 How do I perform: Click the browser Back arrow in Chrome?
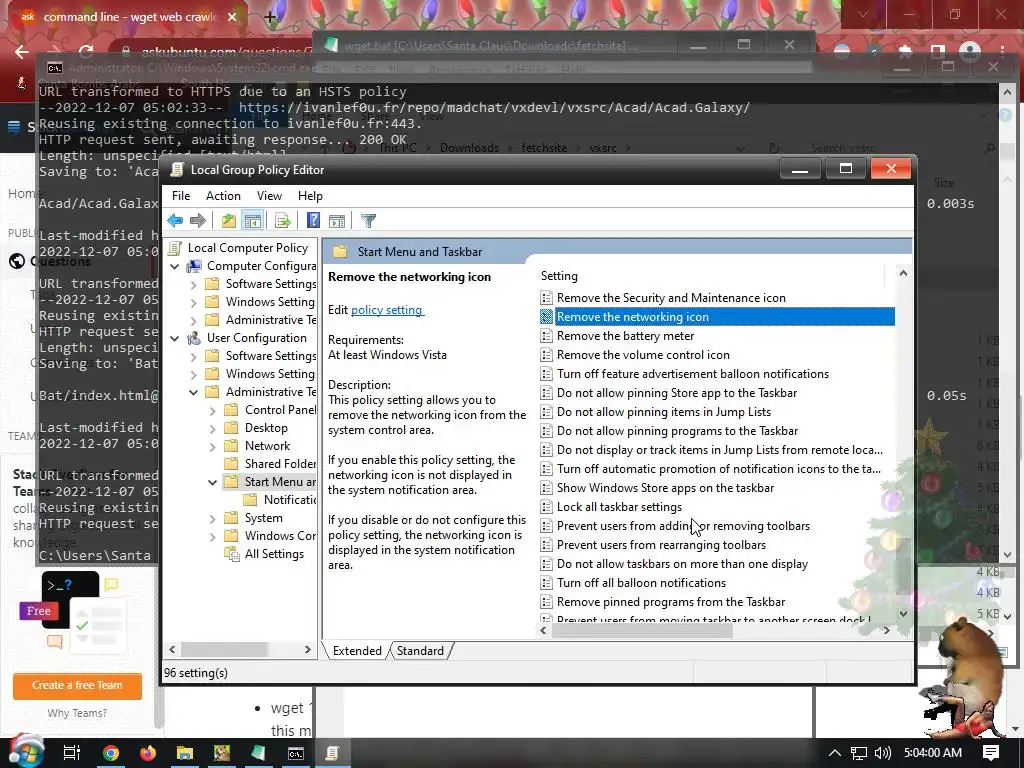click(x=22, y=52)
